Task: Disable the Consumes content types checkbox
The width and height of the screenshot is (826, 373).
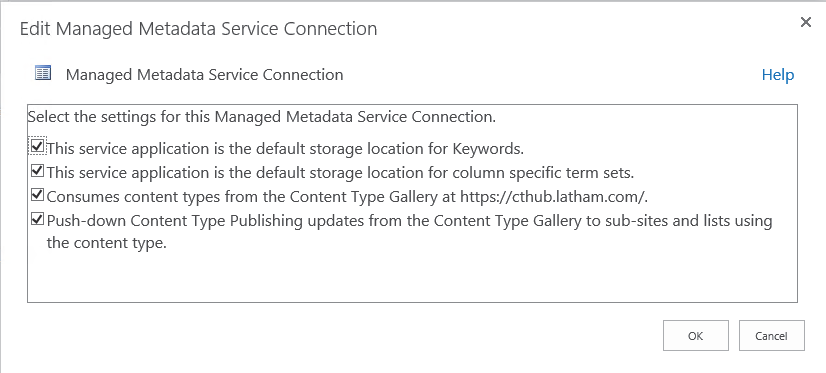Action: pyautogui.click(x=37, y=195)
